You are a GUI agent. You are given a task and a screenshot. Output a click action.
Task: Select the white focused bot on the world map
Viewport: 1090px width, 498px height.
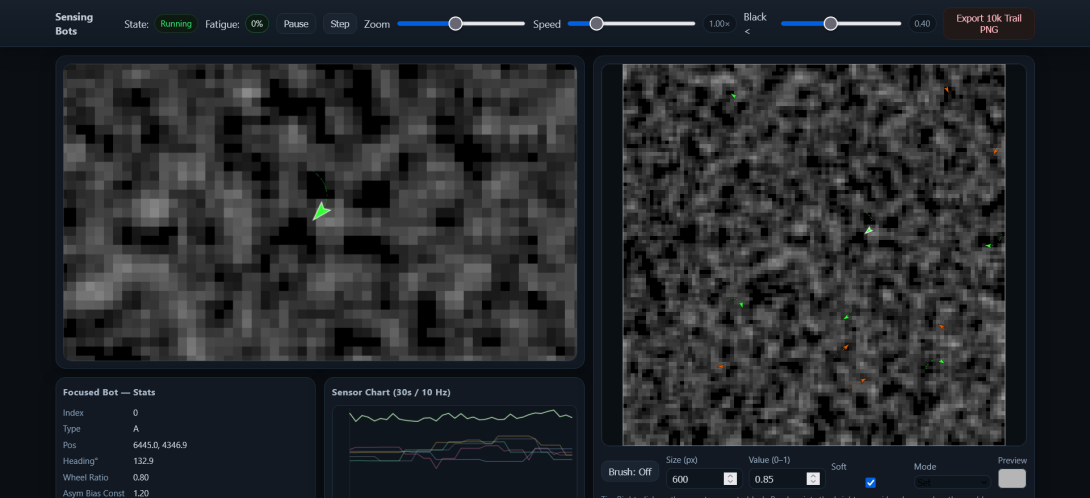coord(868,230)
